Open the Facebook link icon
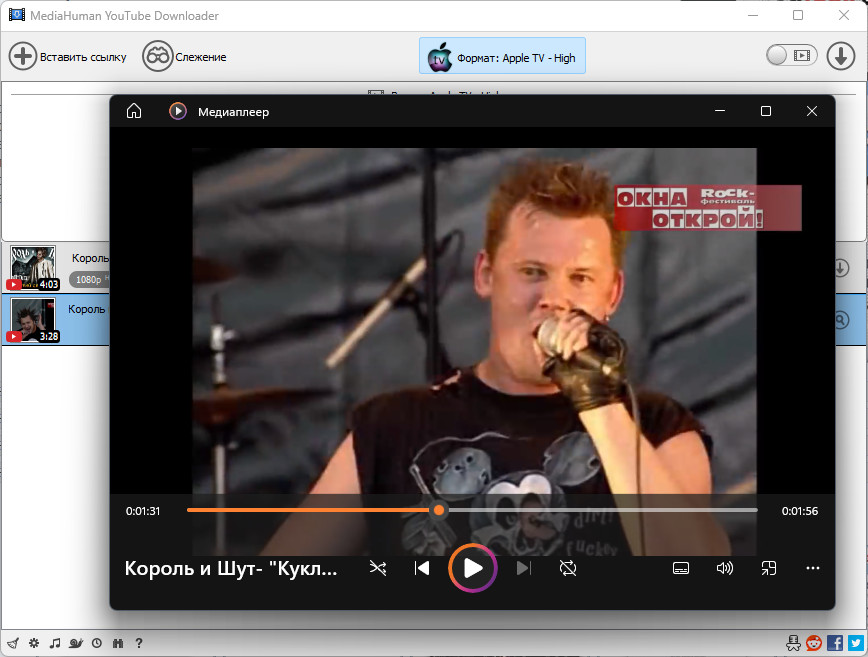The width and height of the screenshot is (868, 657). tap(835, 643)
